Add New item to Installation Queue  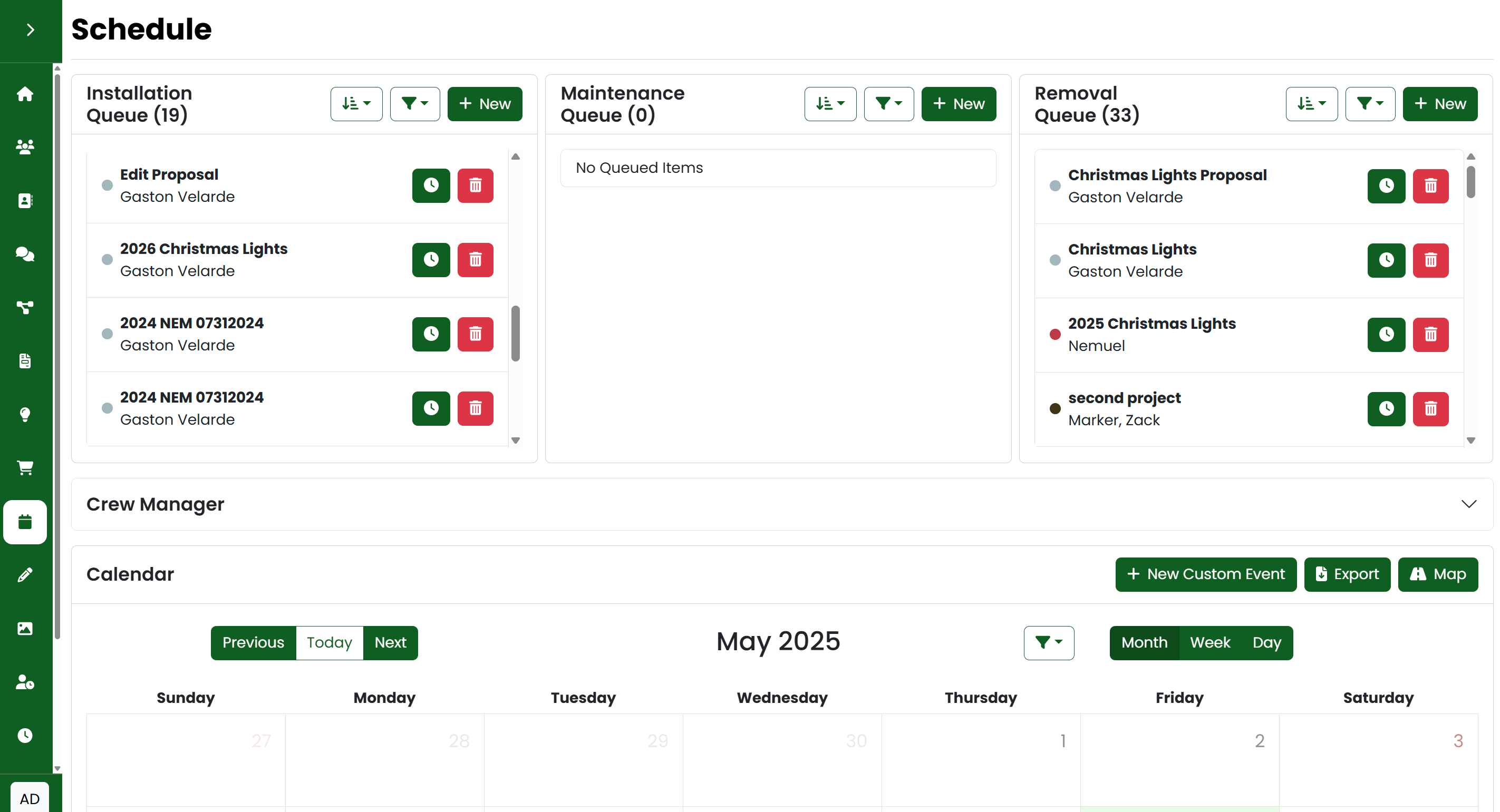point(485,104)
